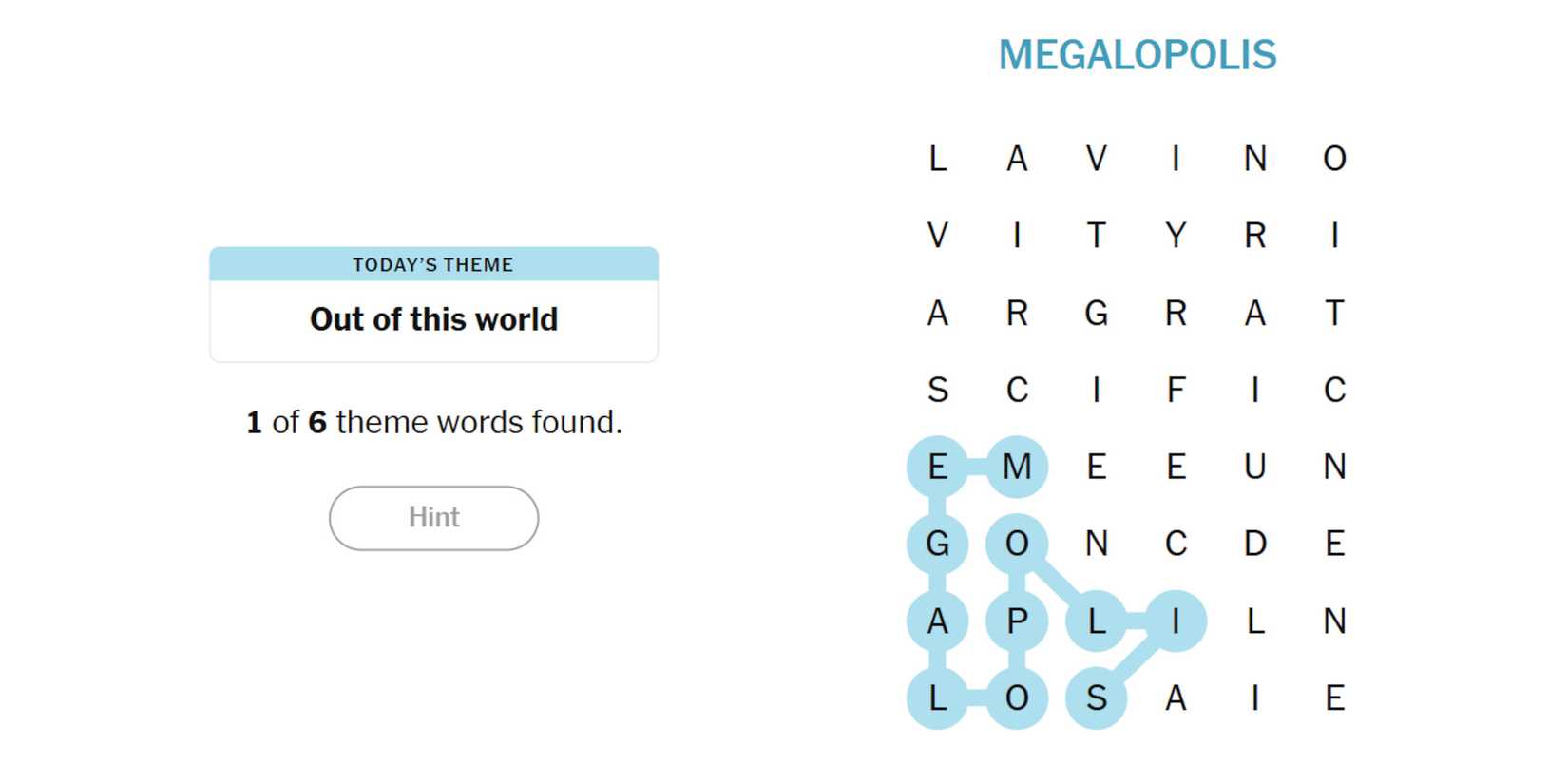Click the letter U in the grid
The height and width of the screenshot is (784, 1568).
point(1254,467)
